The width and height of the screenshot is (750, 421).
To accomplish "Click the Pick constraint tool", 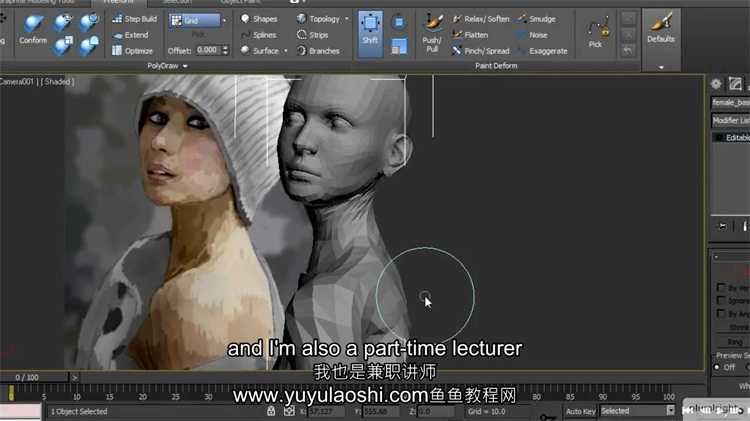I will [597, 33].
